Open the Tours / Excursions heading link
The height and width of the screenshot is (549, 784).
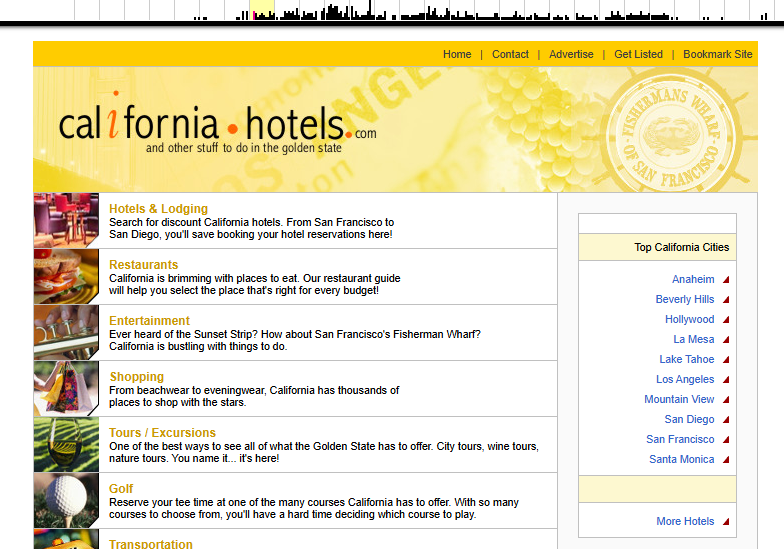162,432
